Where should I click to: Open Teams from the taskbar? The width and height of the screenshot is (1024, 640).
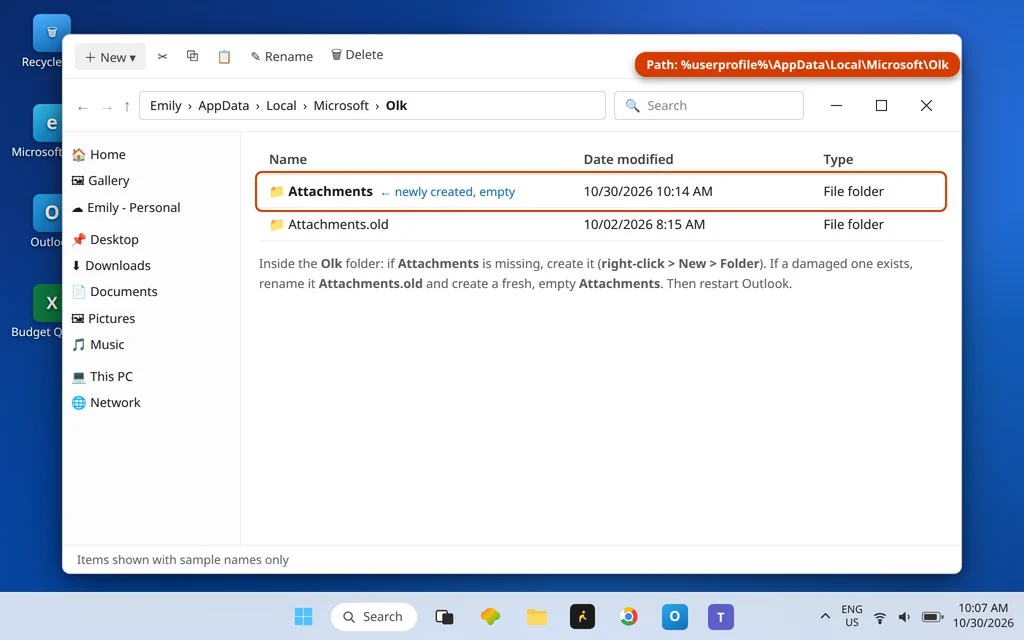pyautogui.click(x=721, y=616)
